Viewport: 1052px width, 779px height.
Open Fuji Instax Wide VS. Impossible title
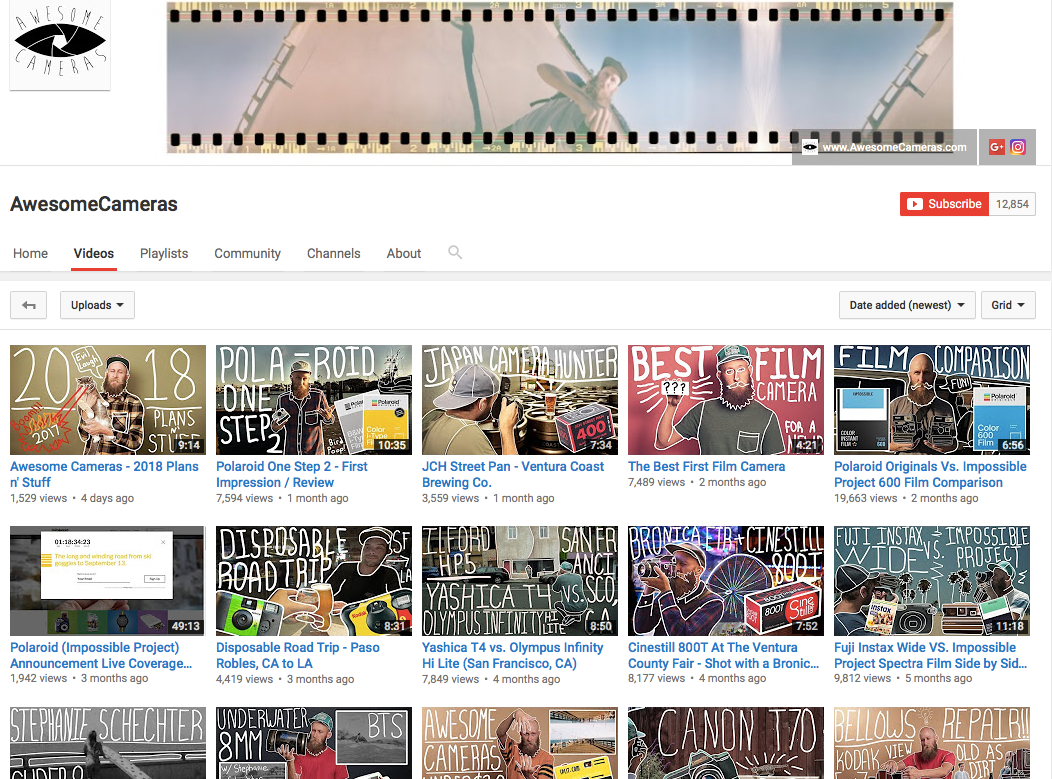(931, 656)
